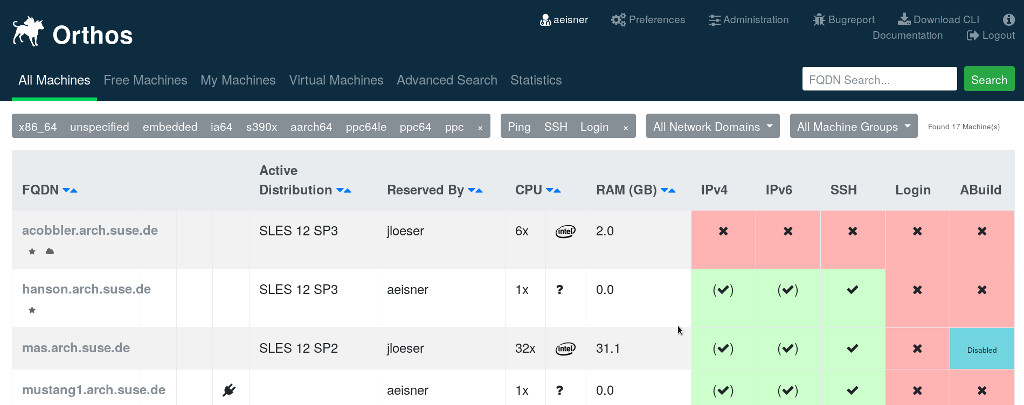Toggle x86_64 architecture filter
The height and width of the screenshot is (405, 1024).
(x=38, y=127)
